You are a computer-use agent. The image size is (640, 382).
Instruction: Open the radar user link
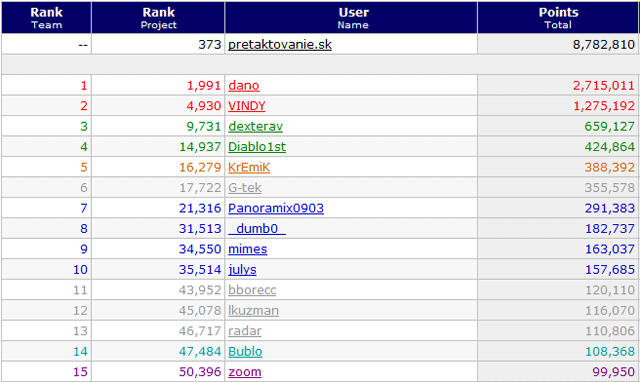point(244,331)
